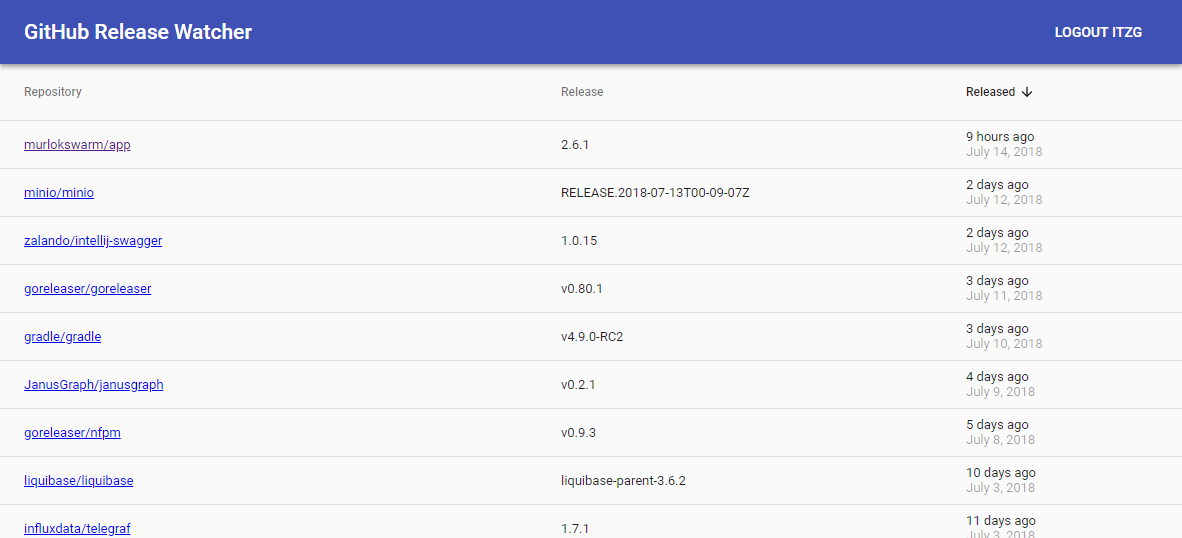
Task: Click the Released column header
Action: pyautogui.click(x=991, y=92)
